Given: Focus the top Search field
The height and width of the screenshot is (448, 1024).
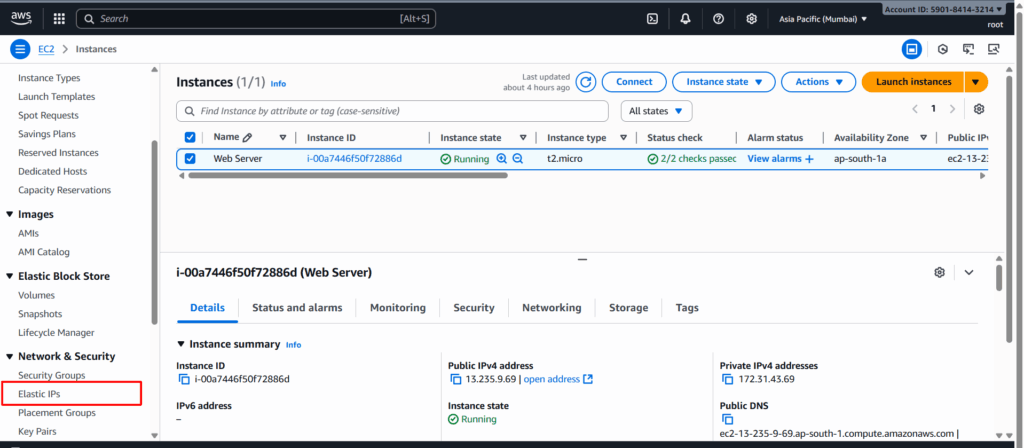Looking at the screenshot, I should click(x=256, y=19).
